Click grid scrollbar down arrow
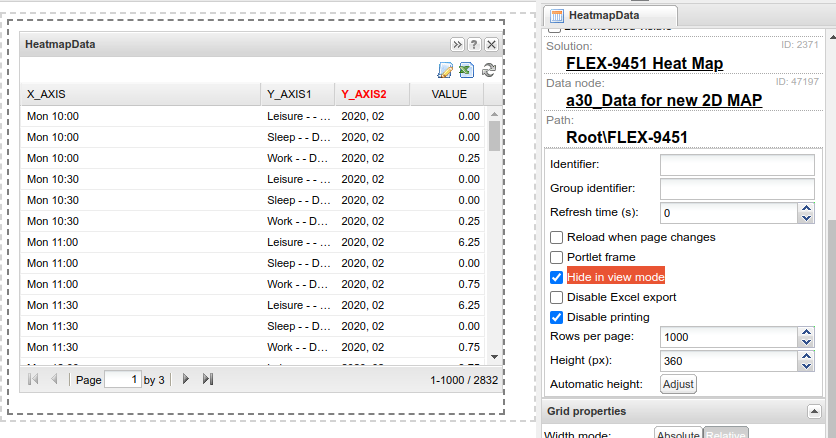The image size is (836, 438). pyautogui.click(x=494, y=357)
